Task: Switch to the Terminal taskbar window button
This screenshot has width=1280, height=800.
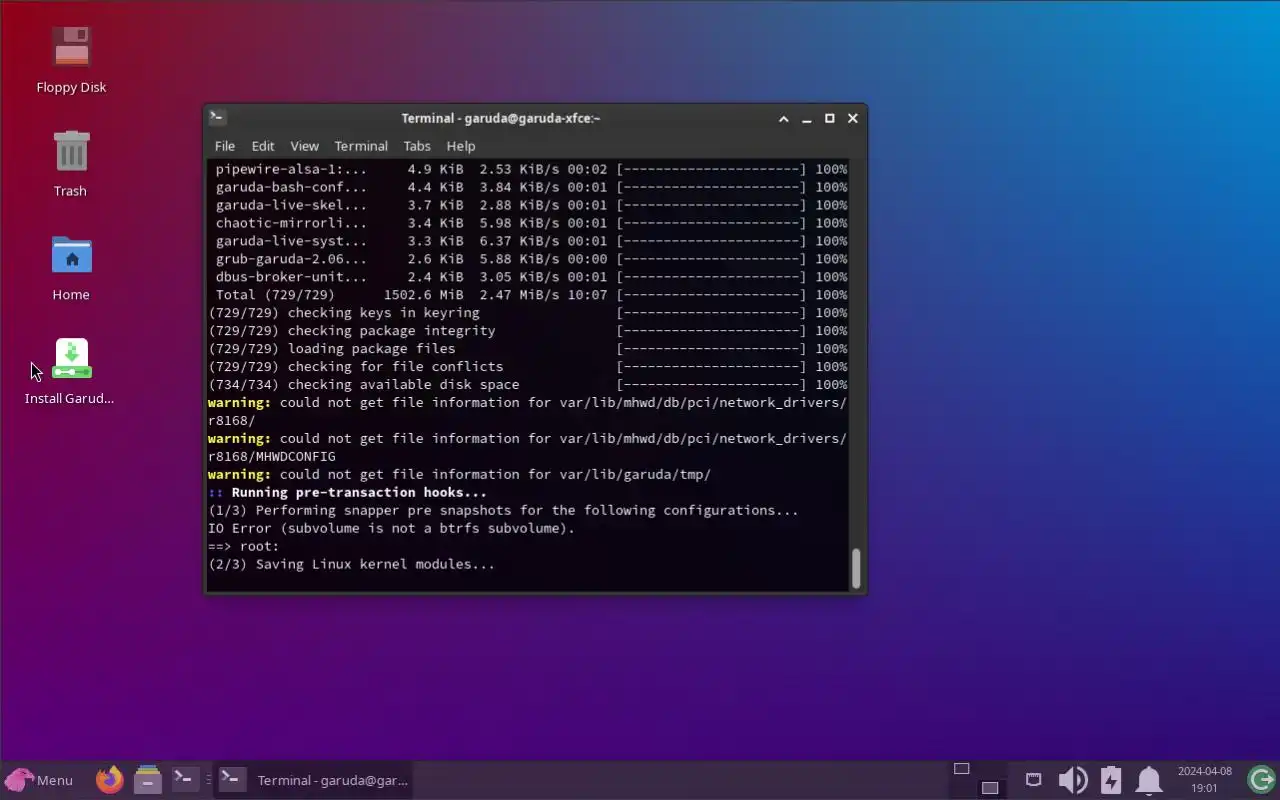Action: pos(314,780)
